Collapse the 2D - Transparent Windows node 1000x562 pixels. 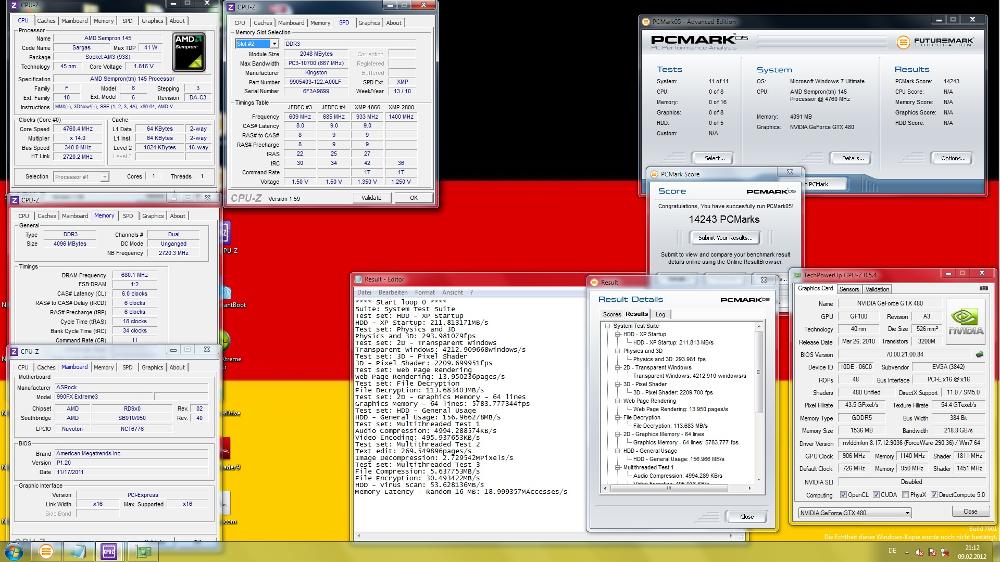[617, 367]
